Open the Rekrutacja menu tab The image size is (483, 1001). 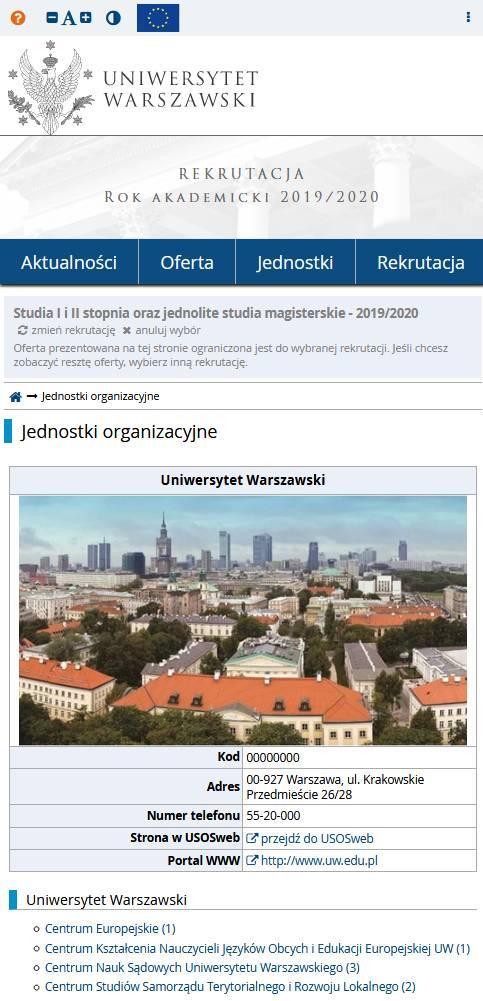pyautogui.click(x=420, y=262)
